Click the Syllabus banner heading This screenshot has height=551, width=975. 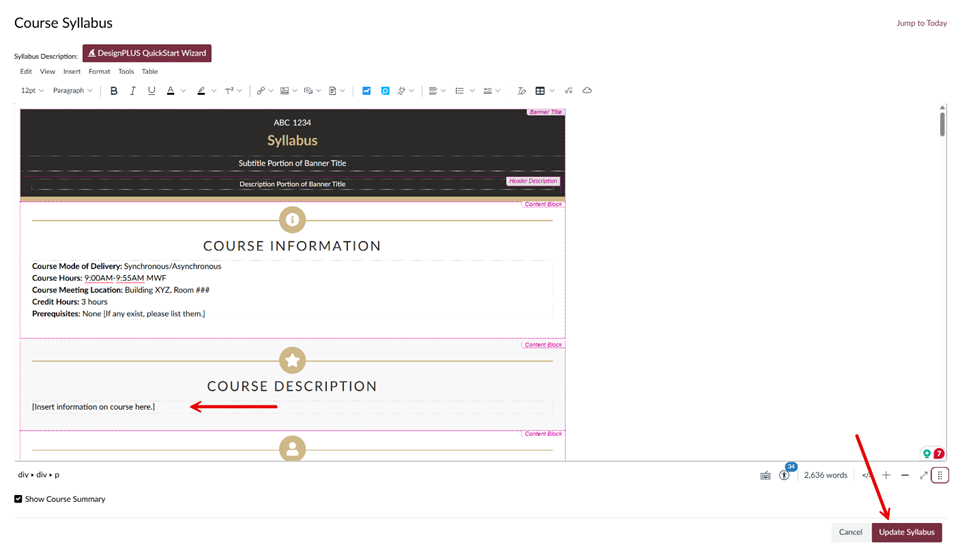click(292, 141)
